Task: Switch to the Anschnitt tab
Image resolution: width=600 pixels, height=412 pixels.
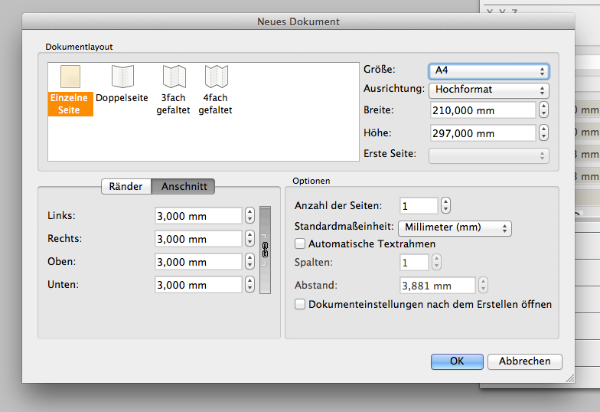Action: pos(184,186)
